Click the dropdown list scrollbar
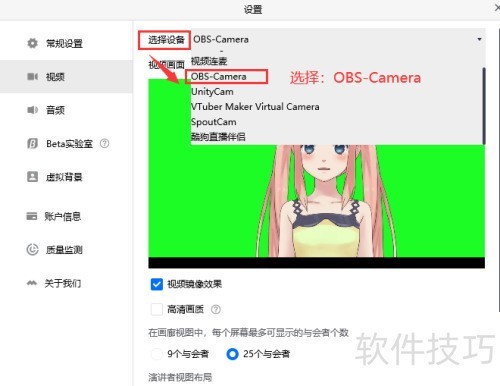Screen dimensions: 500x386 (x=484, y=106)
